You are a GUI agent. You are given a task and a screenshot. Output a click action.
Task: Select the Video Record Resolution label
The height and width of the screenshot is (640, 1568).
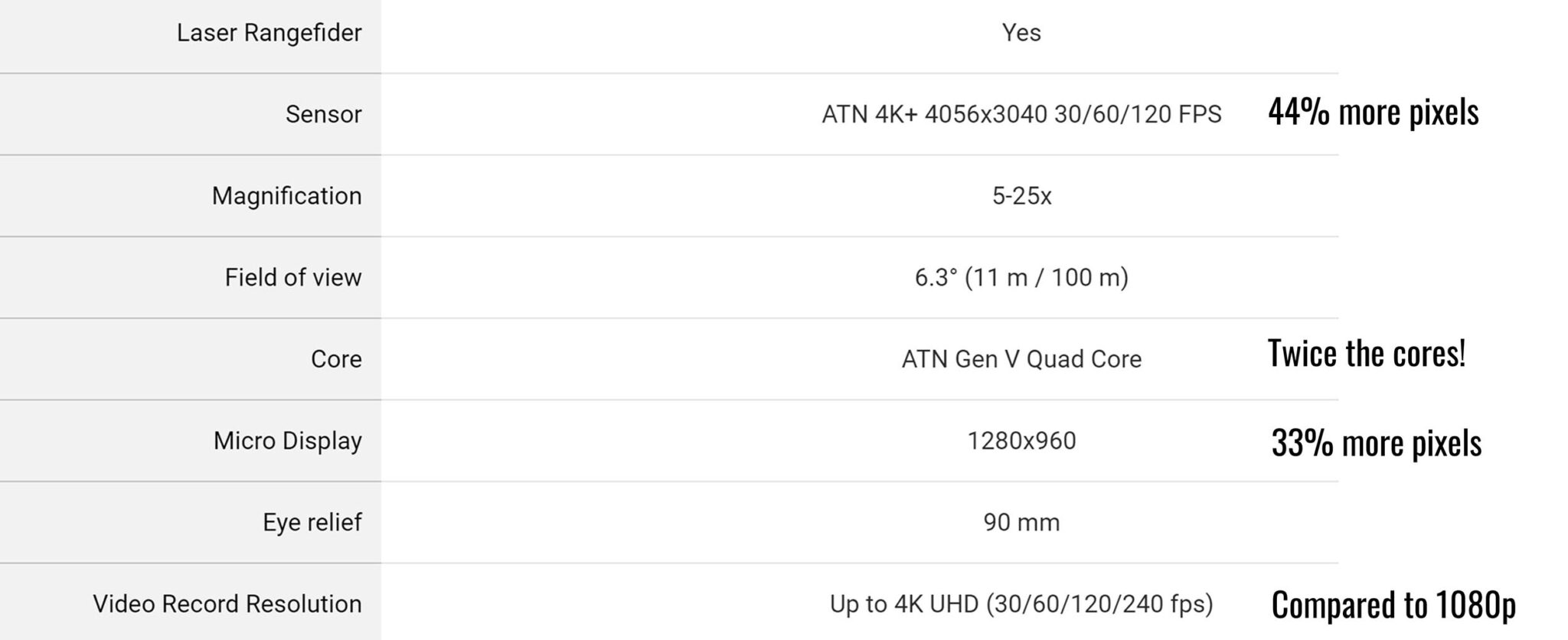point(227,604)
